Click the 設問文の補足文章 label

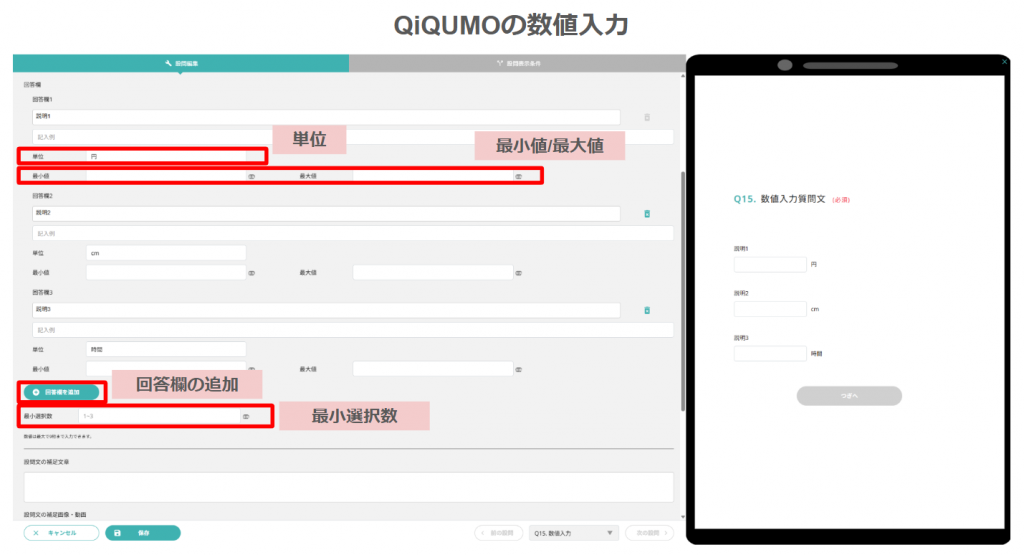[x=46, y=462]
